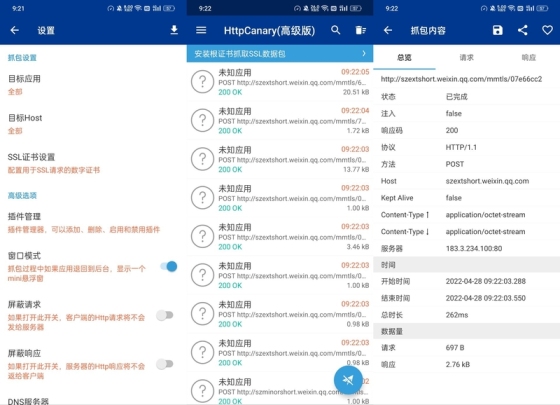
Task: Enable the 屏蔽请求 switch
Action: [165, 315]
